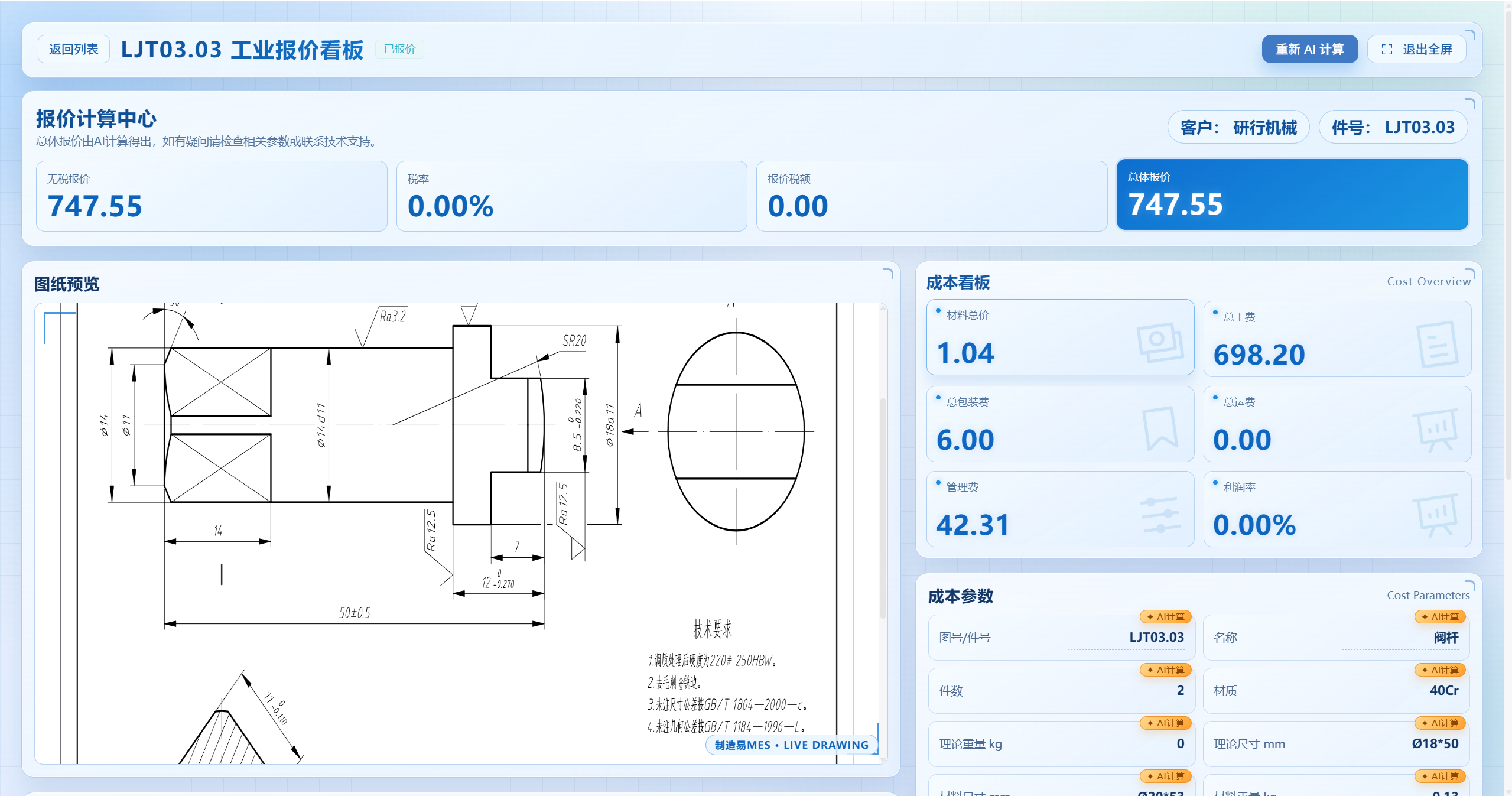Viewport: 1512px width, 796px height.
Task: Select the 已报价 status tag
Action: point(399,49)
